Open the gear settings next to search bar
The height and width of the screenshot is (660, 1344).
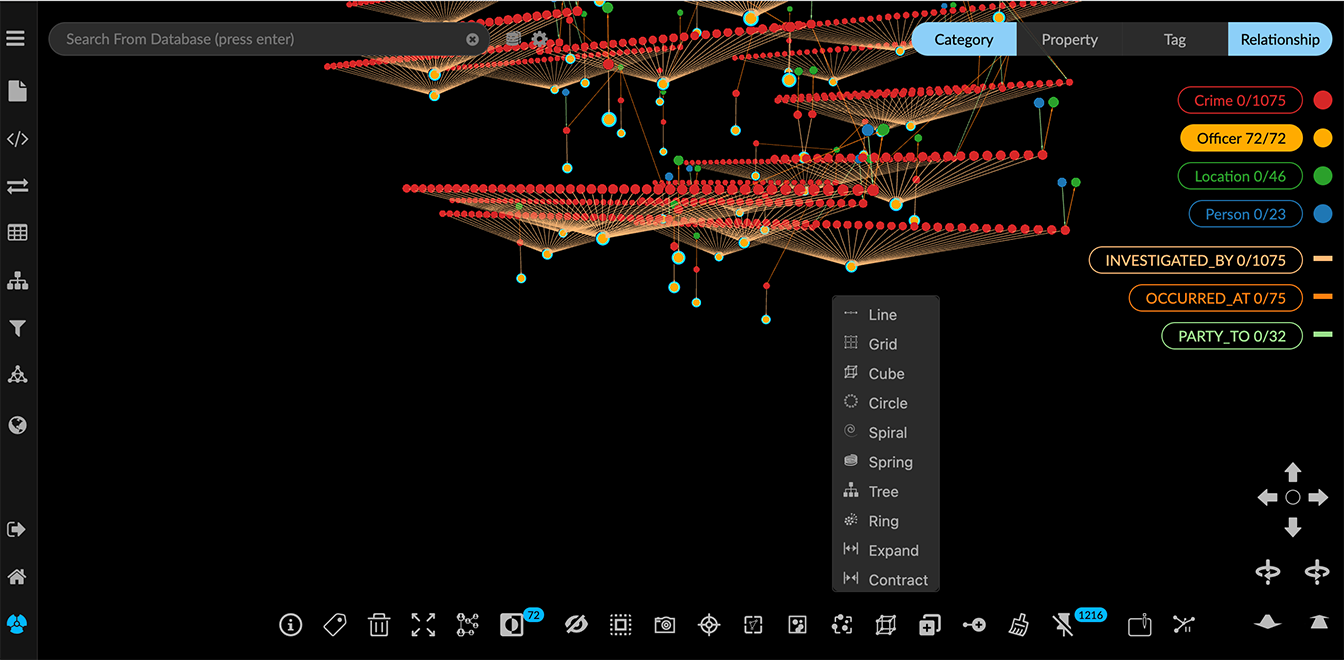tap(540, 40)
